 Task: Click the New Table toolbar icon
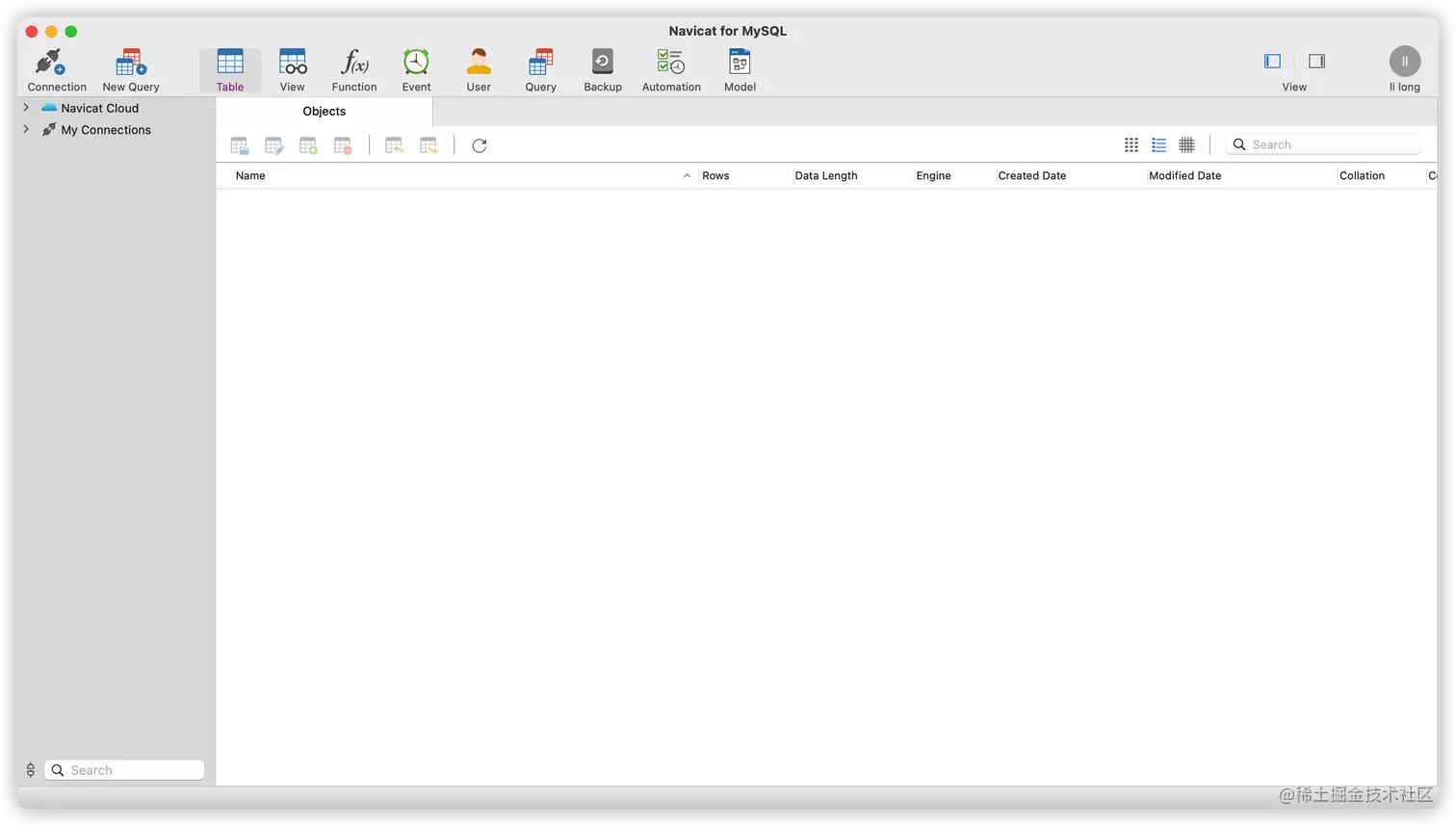point(308,145)
